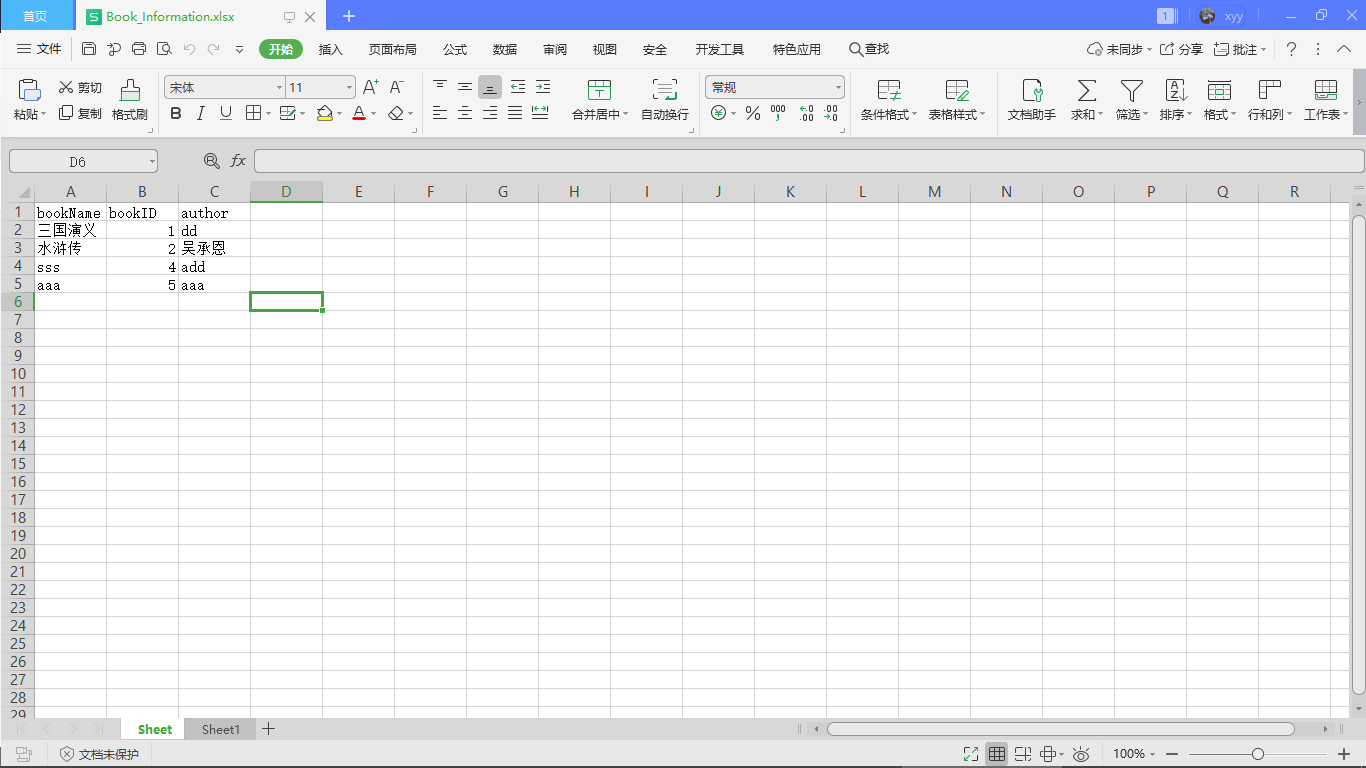Viewport: 1366px width, 768px height.
Task: Click the distributed alignment icon
Action: pos(540,113)
